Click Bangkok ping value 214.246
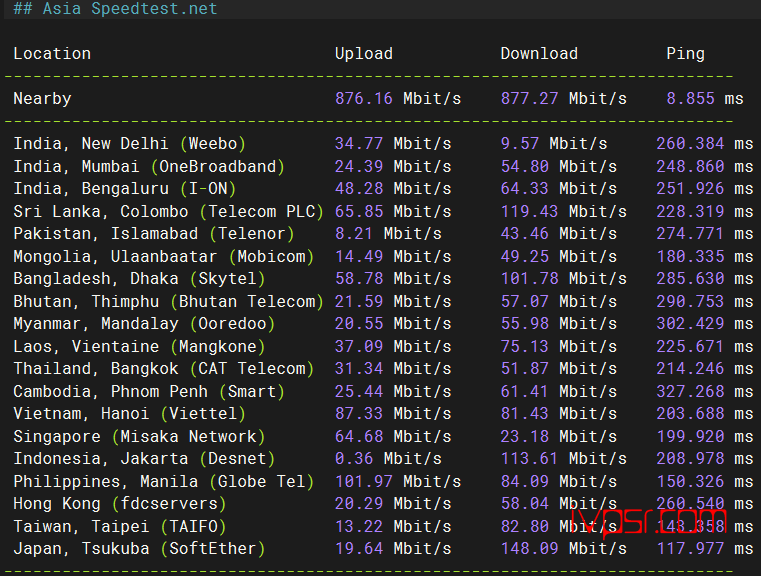 pyautogui.click(x=690, y=369)
